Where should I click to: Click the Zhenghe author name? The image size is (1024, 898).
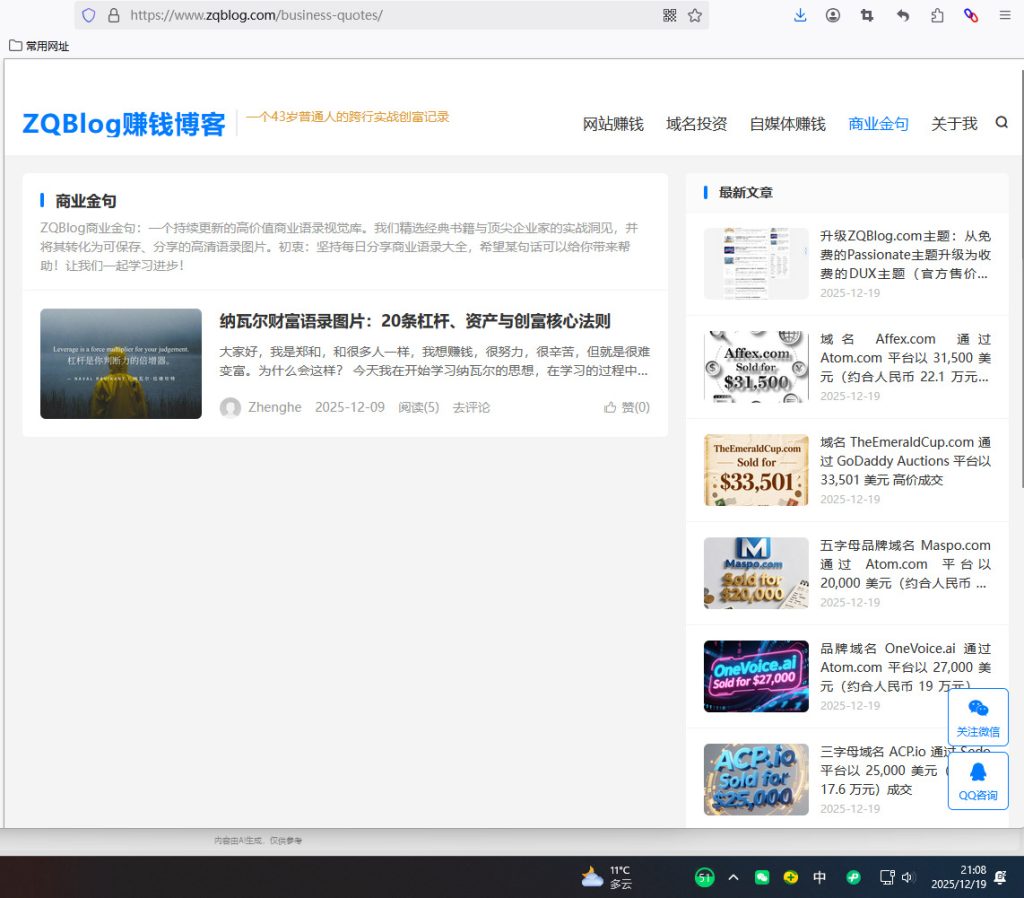pos(274,408)
